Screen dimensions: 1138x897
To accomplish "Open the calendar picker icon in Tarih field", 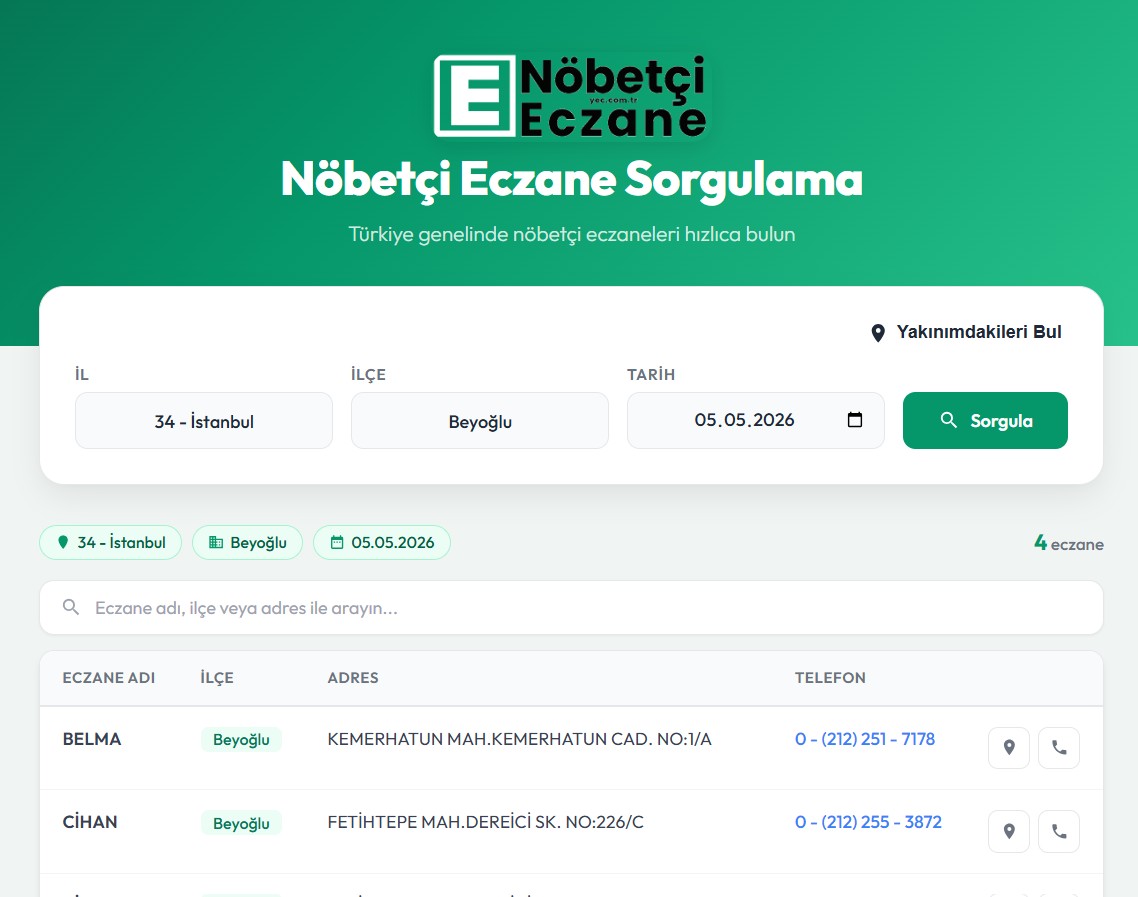I will tap(855, 419).
